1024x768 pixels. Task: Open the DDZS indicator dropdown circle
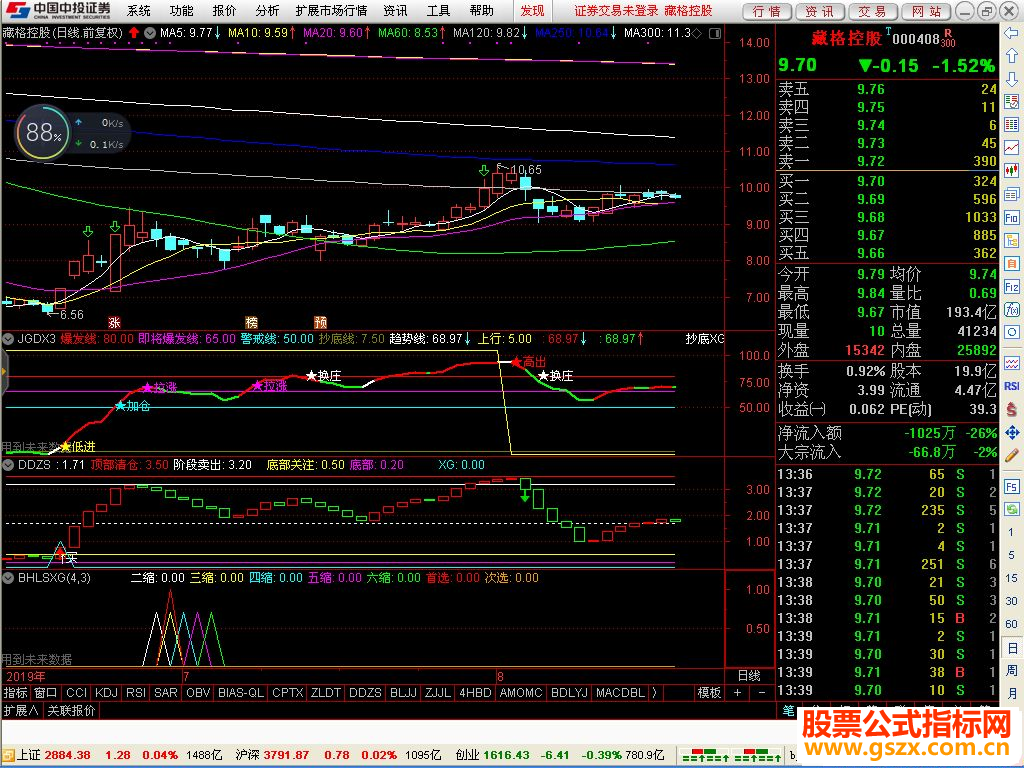tap(8, 465)
